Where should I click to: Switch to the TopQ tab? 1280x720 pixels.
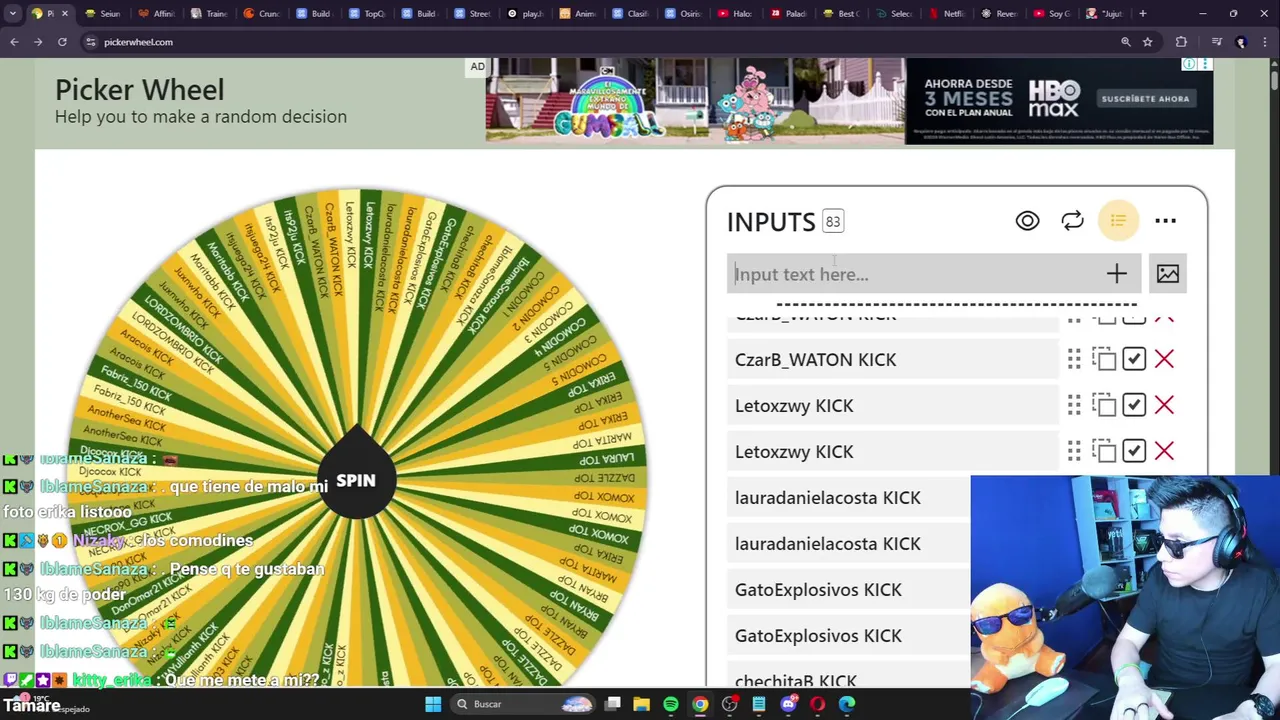point(369,14)
